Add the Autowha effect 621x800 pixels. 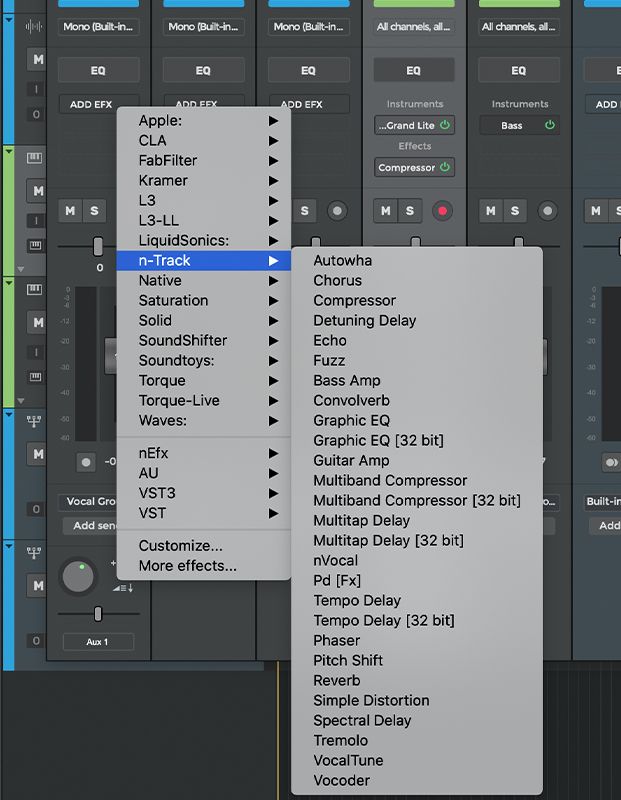point(416,260)
